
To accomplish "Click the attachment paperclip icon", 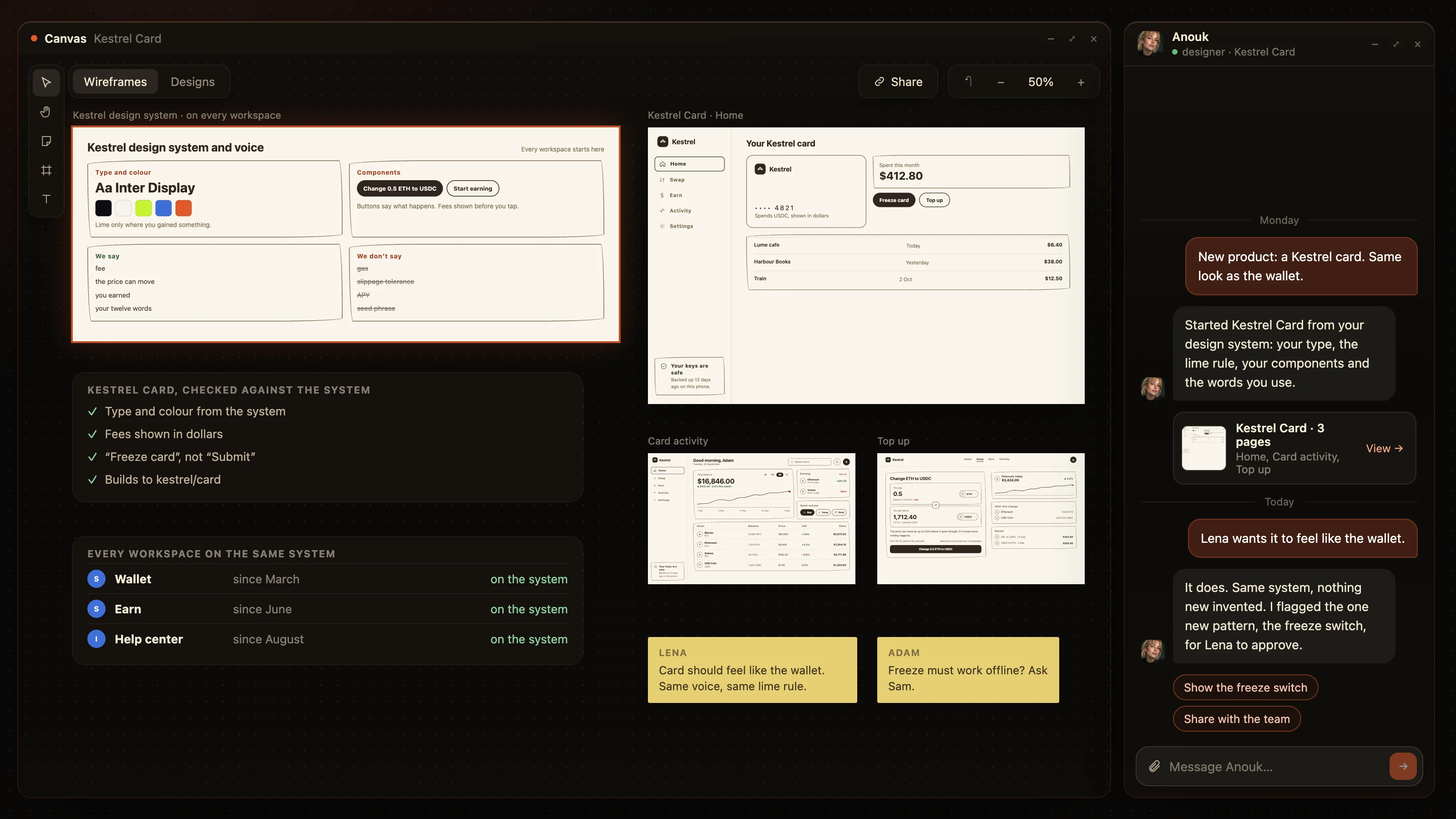I will pyautogui.click(x=1154, y=766).
